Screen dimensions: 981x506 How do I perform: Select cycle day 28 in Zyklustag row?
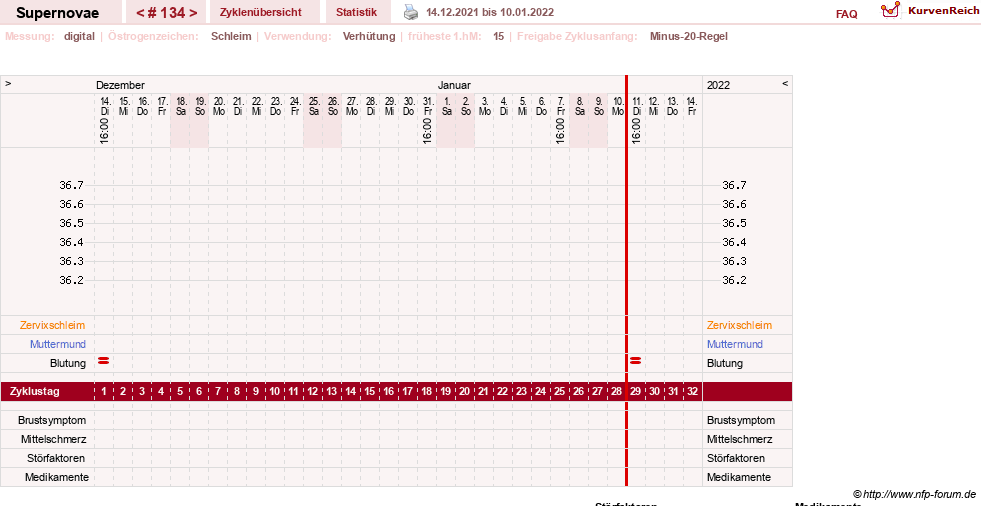click(616, 392)
